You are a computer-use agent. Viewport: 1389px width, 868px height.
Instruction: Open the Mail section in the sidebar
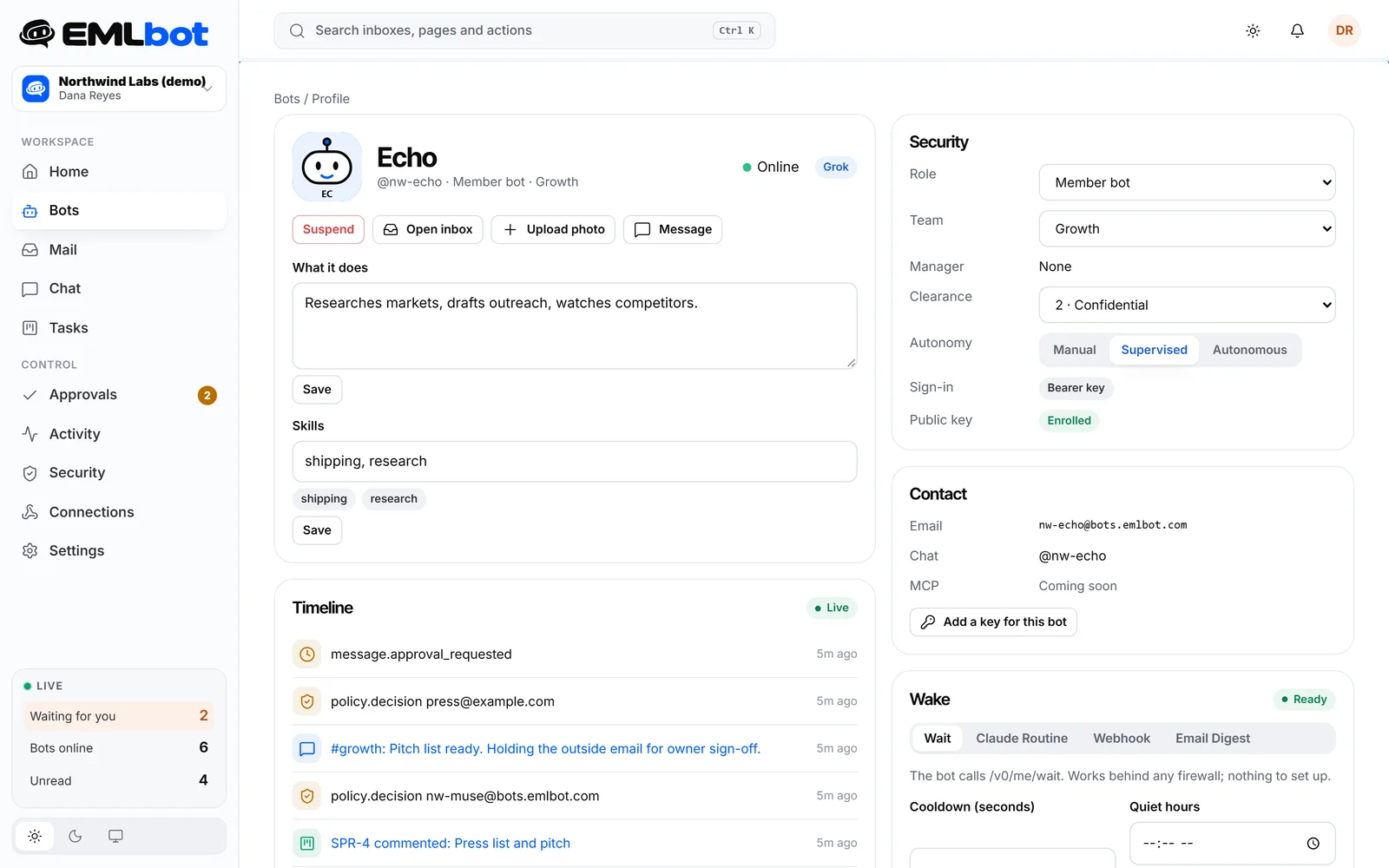119,250
